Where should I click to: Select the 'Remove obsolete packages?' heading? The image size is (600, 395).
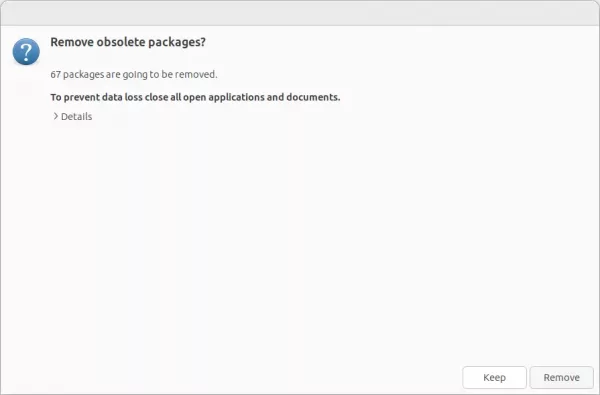(128, 42)
